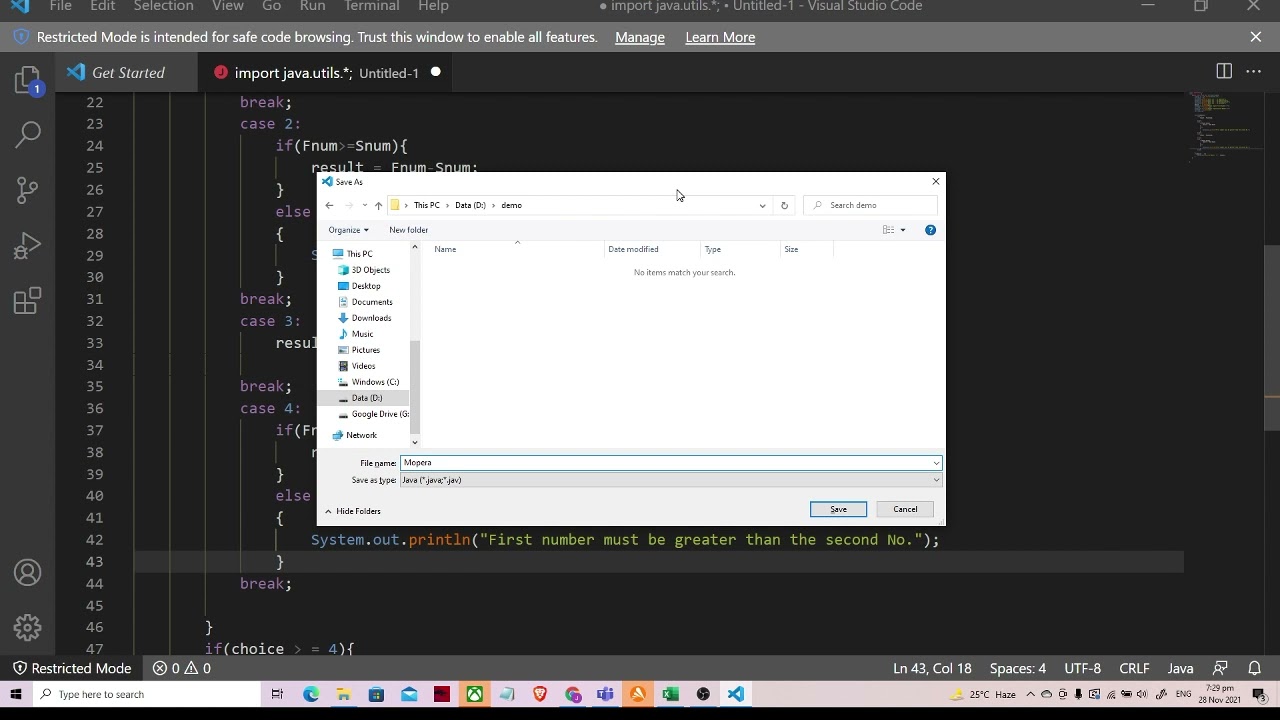Viewport: 1280px width, 720px height.
Task: Expand the File name history dropdown
Action: pyautogui.click(x=936, y=463)
